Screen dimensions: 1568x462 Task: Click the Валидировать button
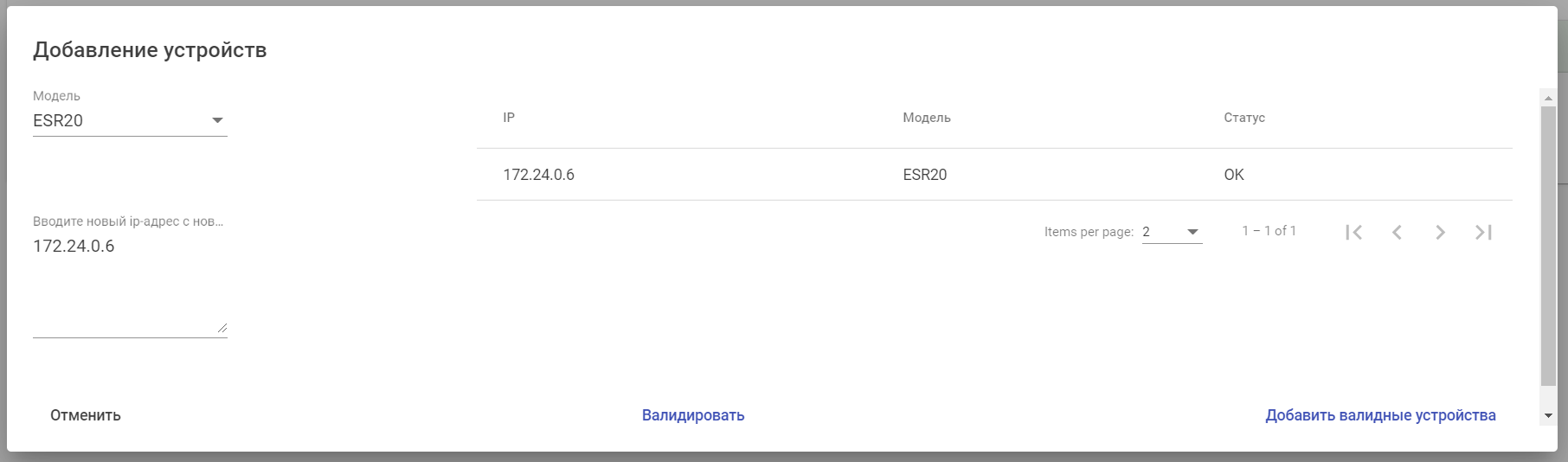(693, 415)
